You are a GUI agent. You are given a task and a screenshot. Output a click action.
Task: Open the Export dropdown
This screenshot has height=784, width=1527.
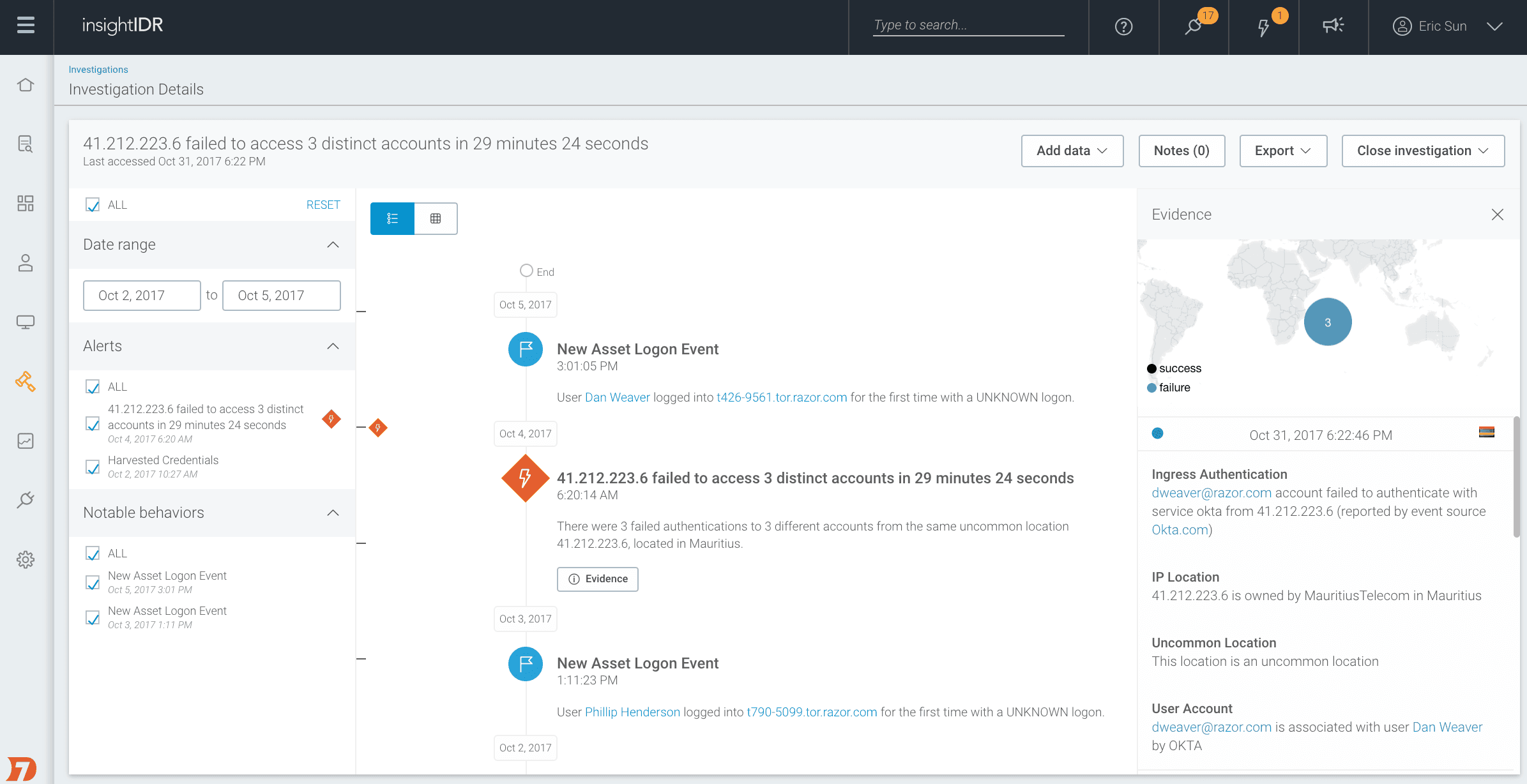[1283, 151]
